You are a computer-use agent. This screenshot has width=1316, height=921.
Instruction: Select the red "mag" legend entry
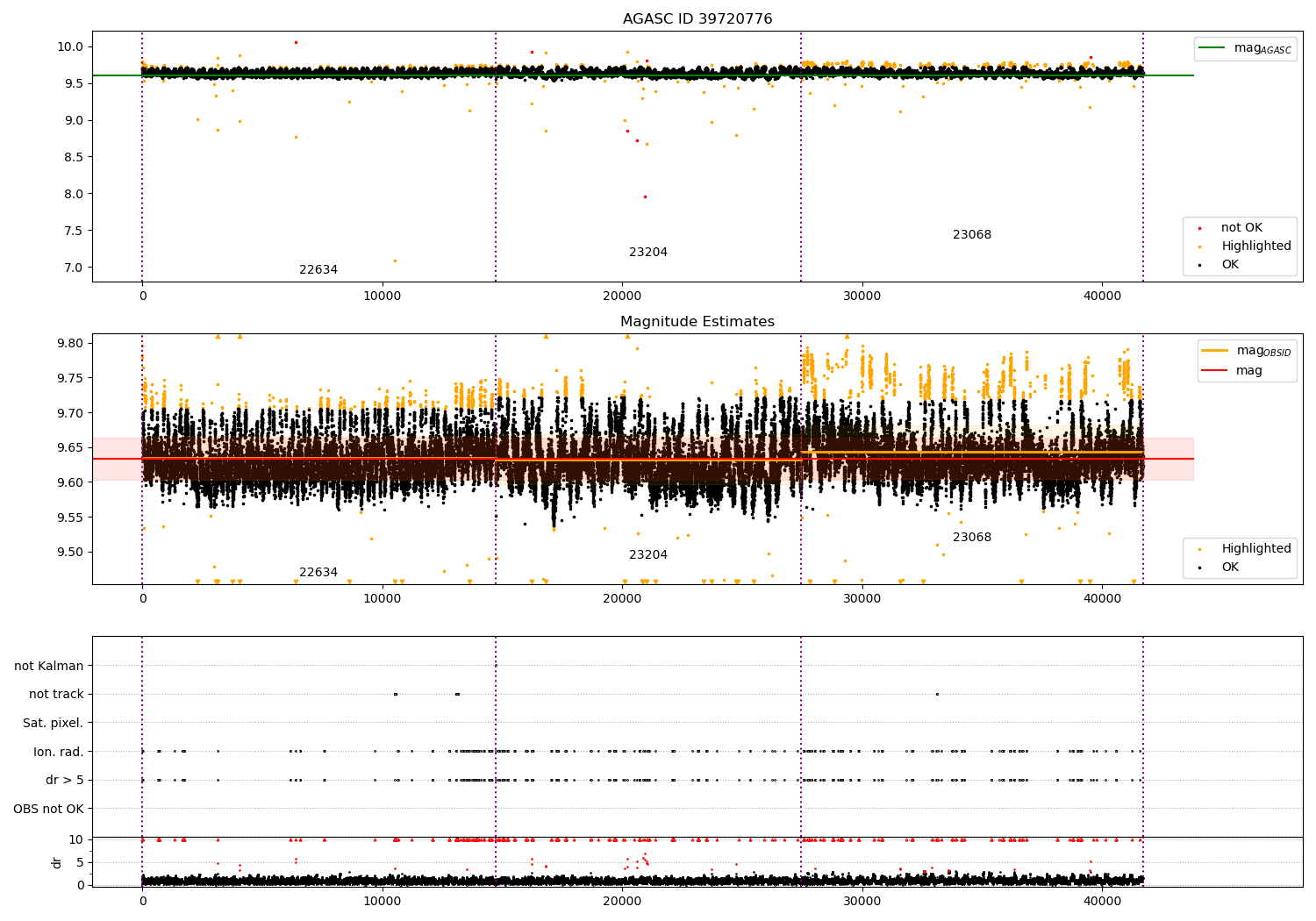point(1233,371)
